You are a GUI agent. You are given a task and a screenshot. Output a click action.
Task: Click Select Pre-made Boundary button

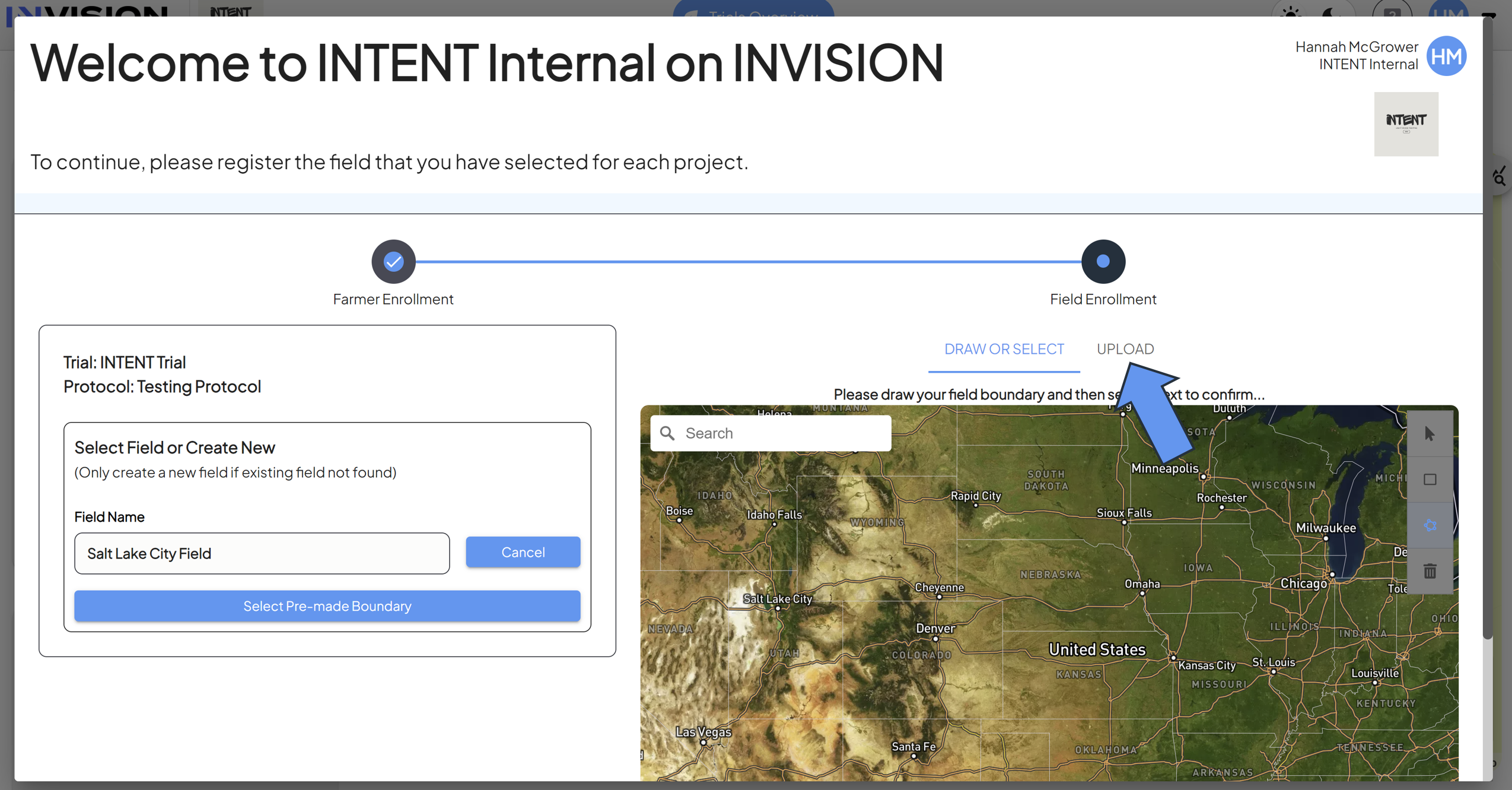[327, 605]
